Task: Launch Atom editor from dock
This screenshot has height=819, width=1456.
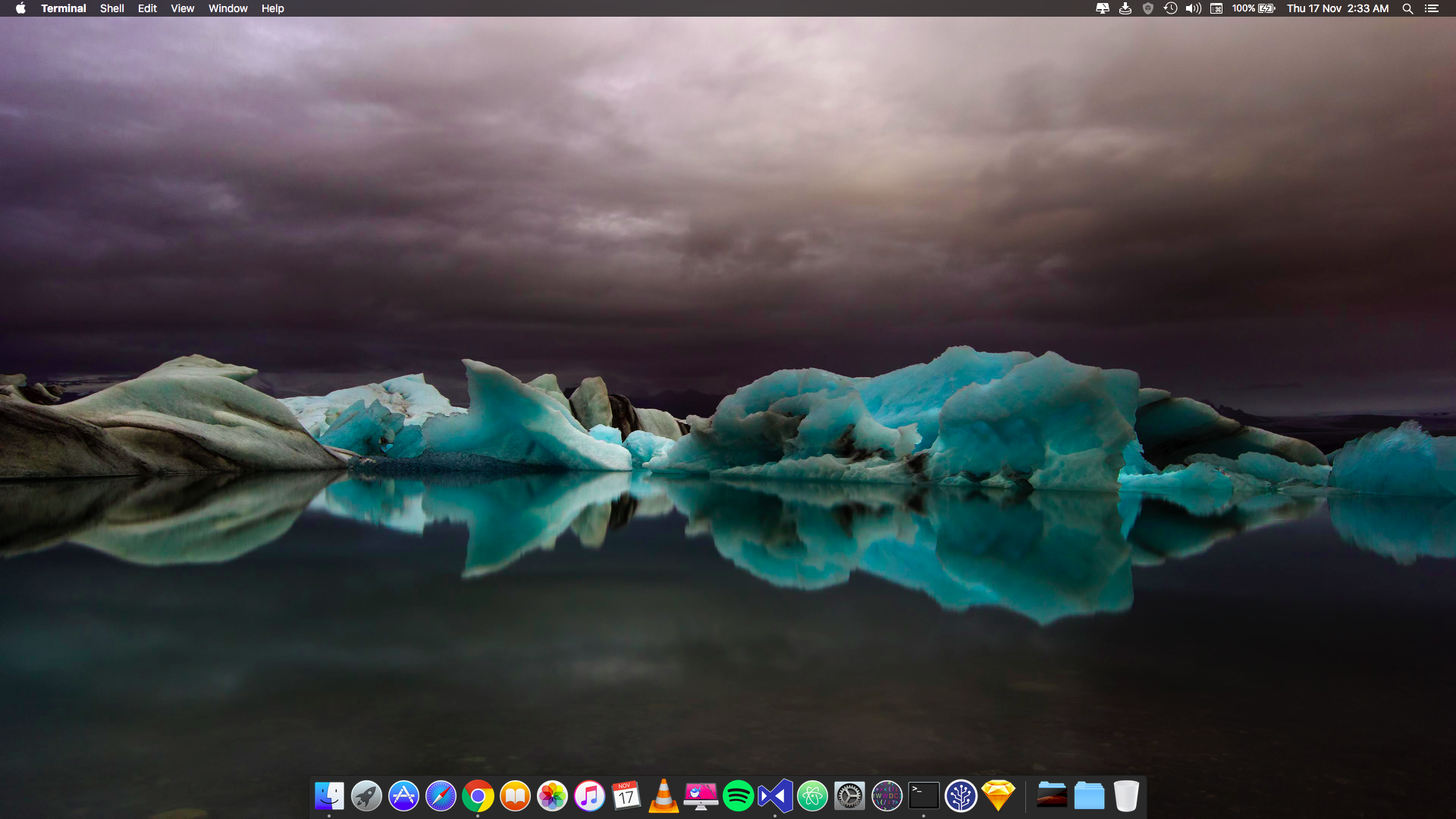Action: 812,796
